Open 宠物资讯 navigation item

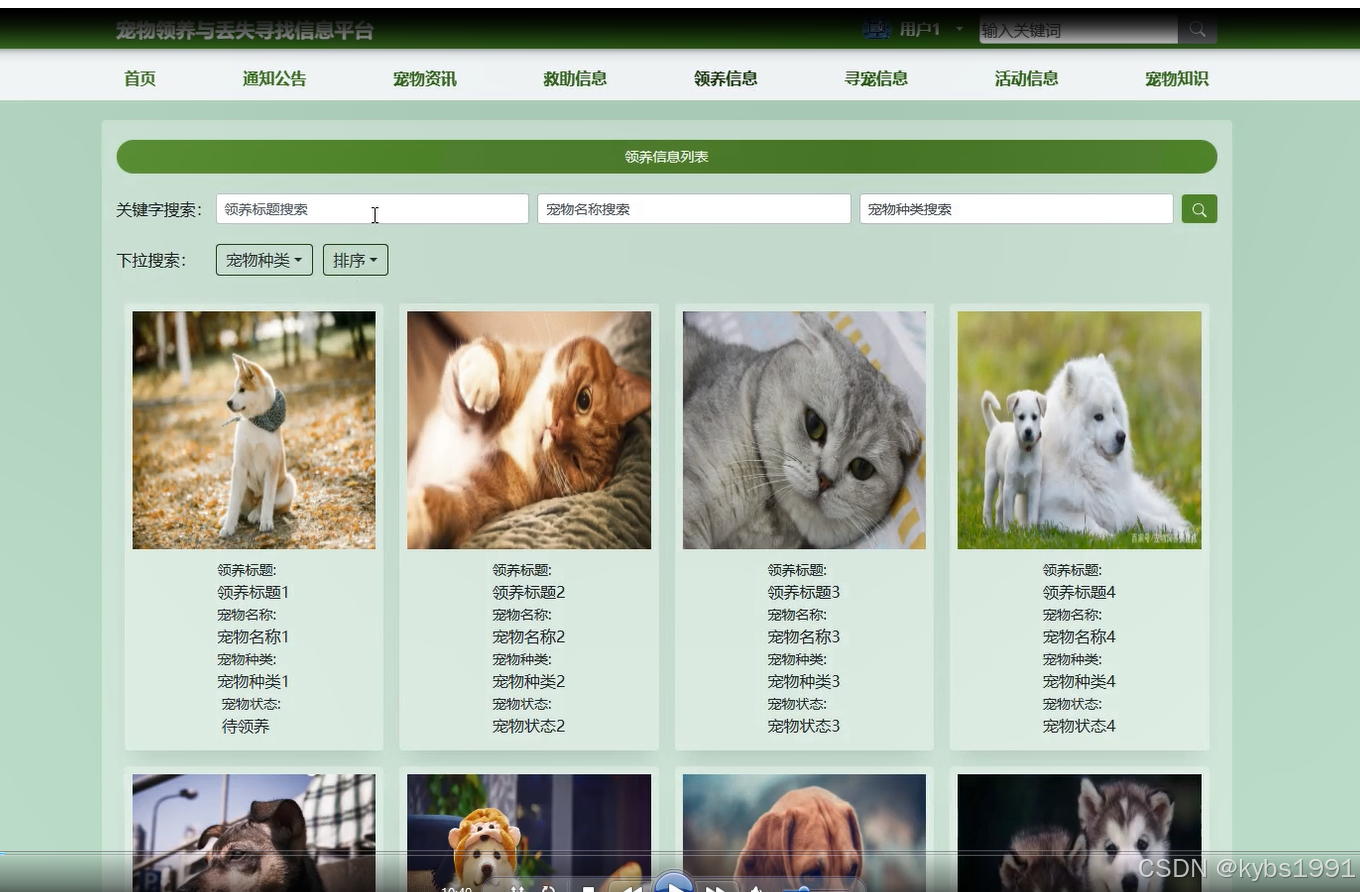(425, 79)
